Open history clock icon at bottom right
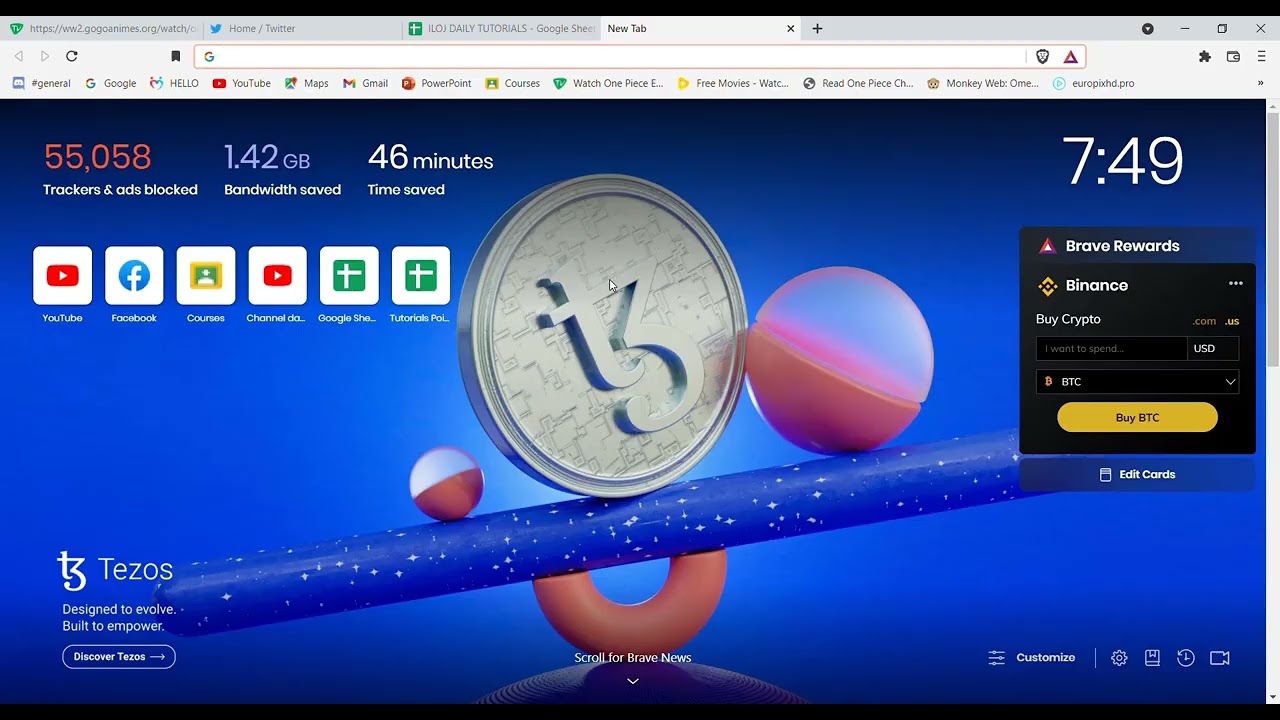Image resolution: width=1280 pixels, height=720 pixels. [x=1186, y=658]
